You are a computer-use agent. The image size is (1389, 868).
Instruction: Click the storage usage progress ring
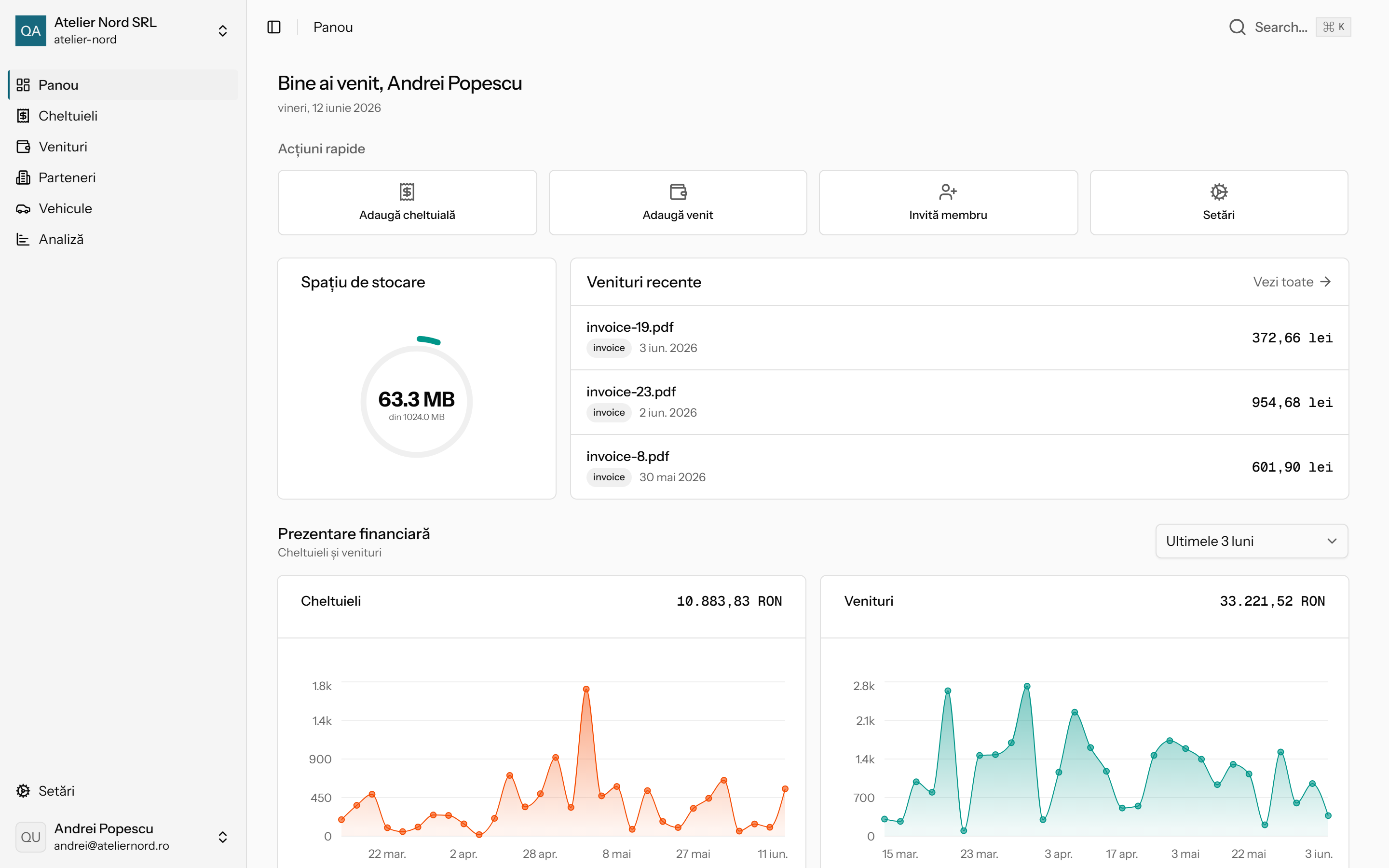point(416,401)
